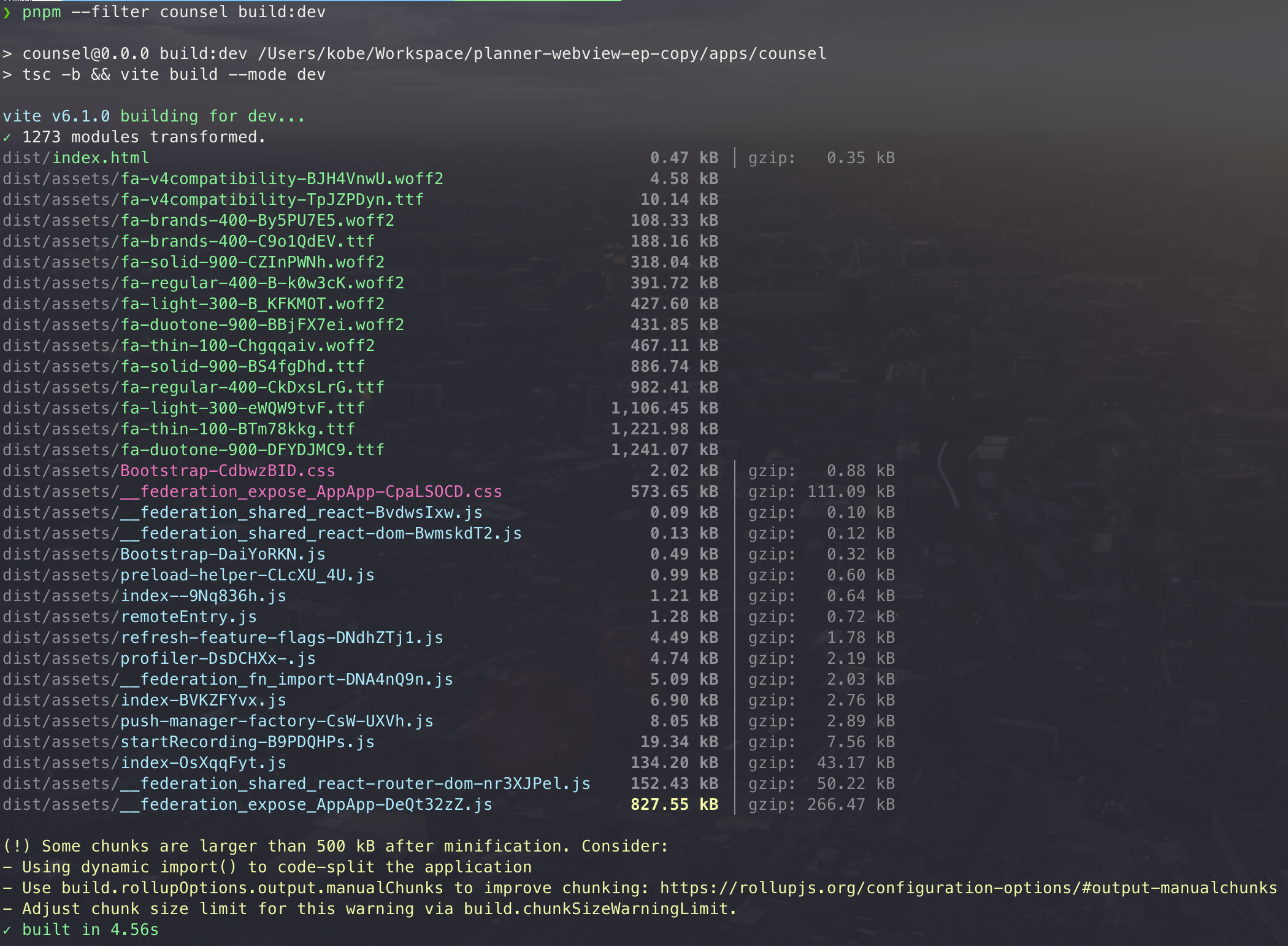Click fa-thin-100-BTm78kkg.ttf filename
Screen dimensions: 1288x946
tap(238, 429)
